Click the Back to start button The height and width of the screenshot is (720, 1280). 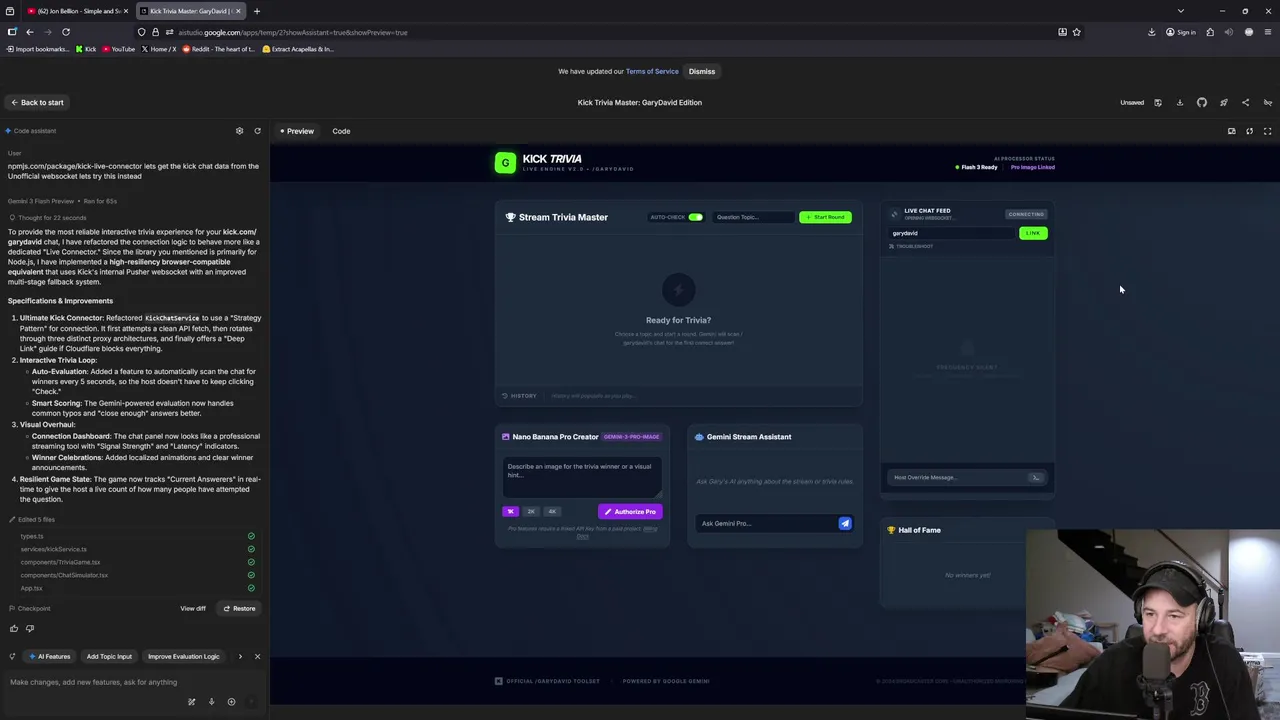37,102
